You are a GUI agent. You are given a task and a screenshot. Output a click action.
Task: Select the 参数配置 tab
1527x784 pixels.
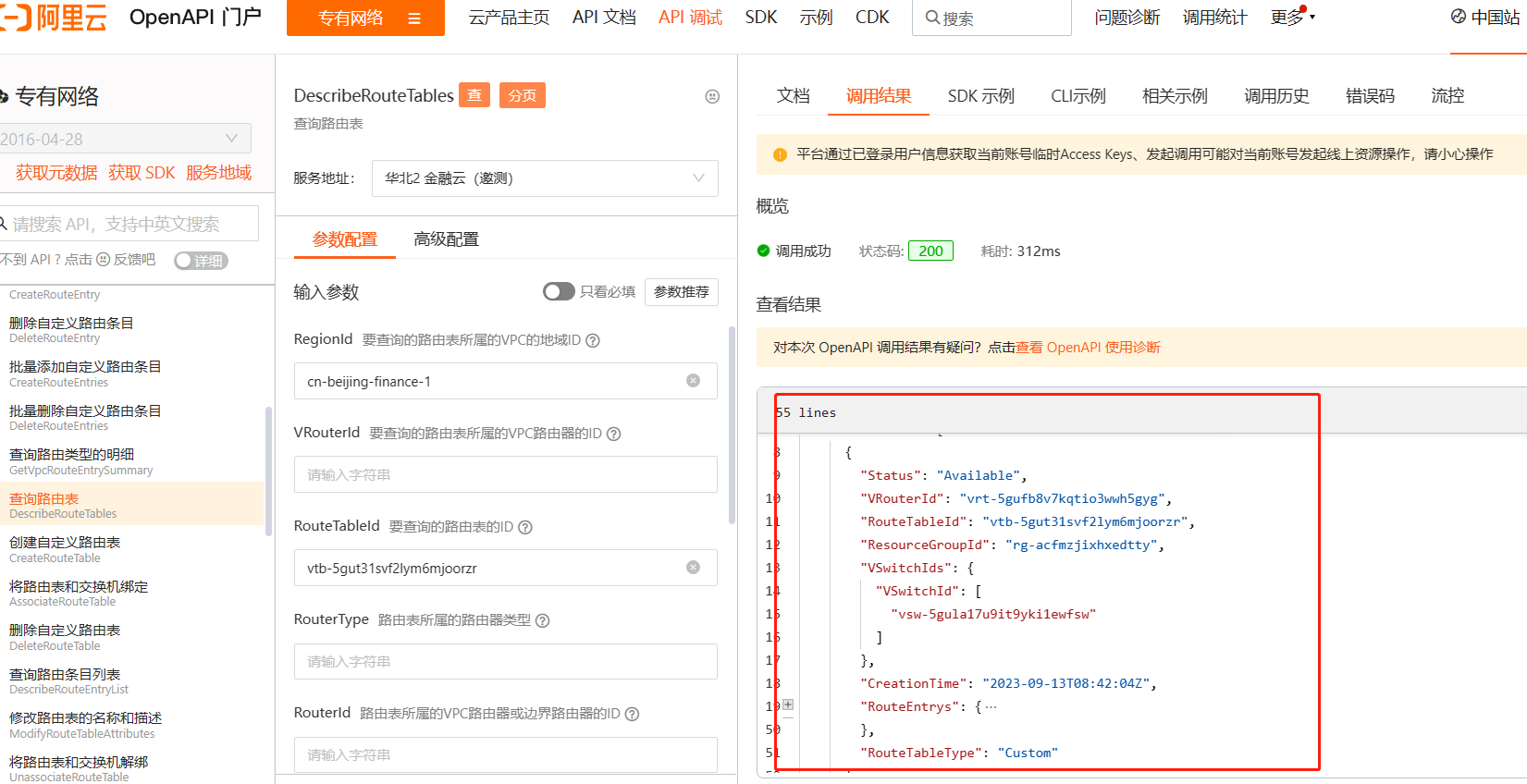point(345,239)
